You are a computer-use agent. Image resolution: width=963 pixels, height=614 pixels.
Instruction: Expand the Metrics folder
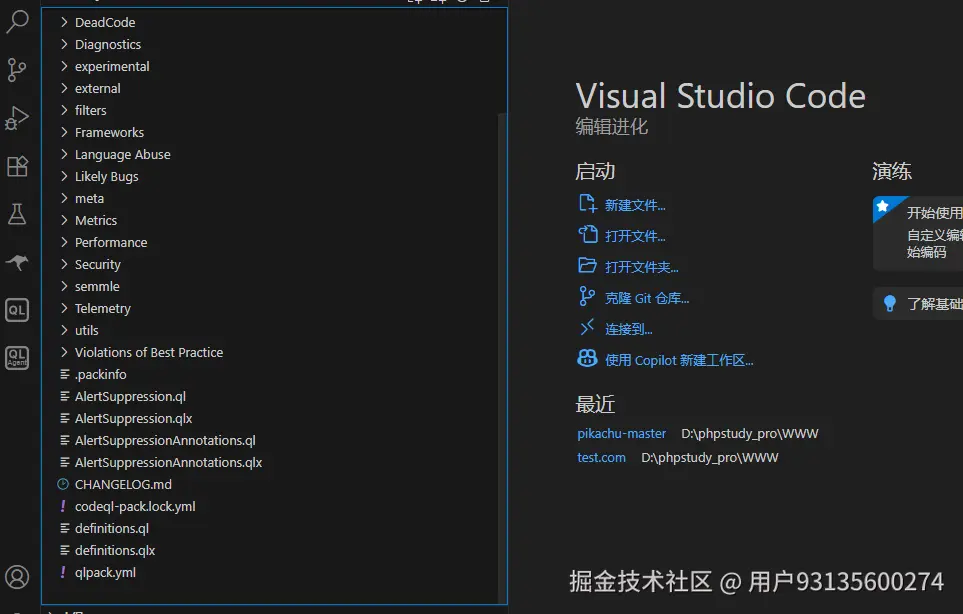[64, 220]
